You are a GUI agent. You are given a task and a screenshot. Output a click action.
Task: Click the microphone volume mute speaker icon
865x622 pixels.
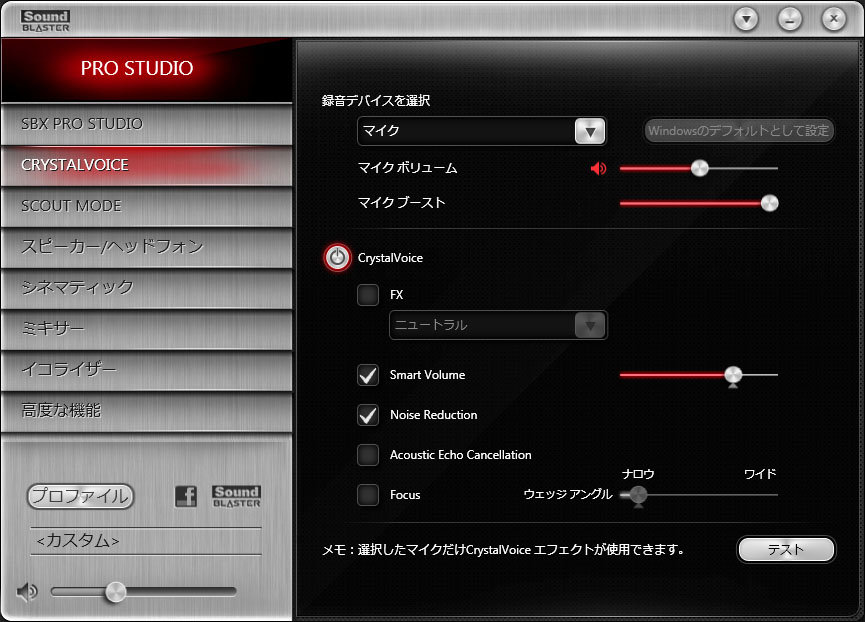click(598, 168)
